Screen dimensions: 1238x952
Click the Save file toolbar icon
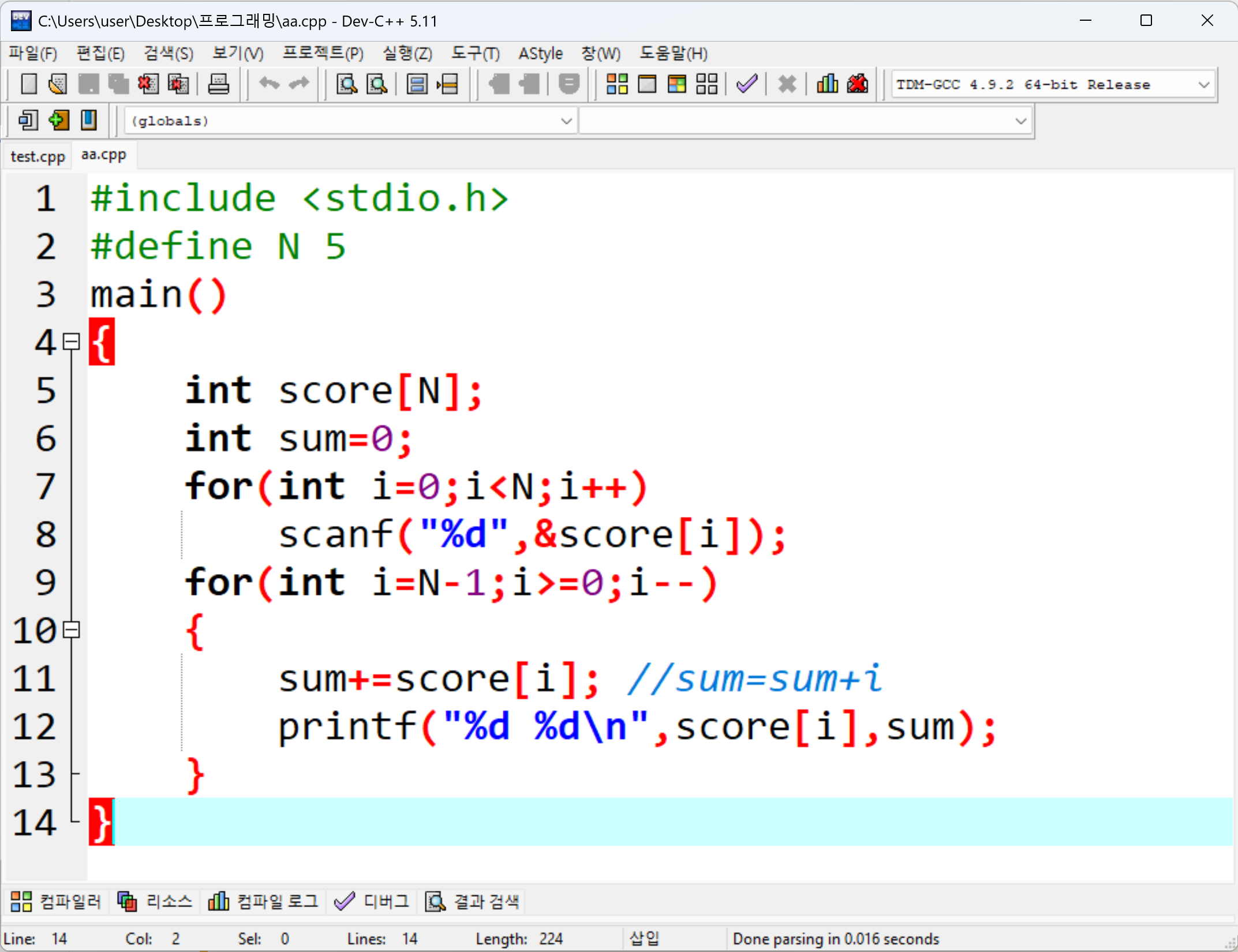click(x=88, y=84)
